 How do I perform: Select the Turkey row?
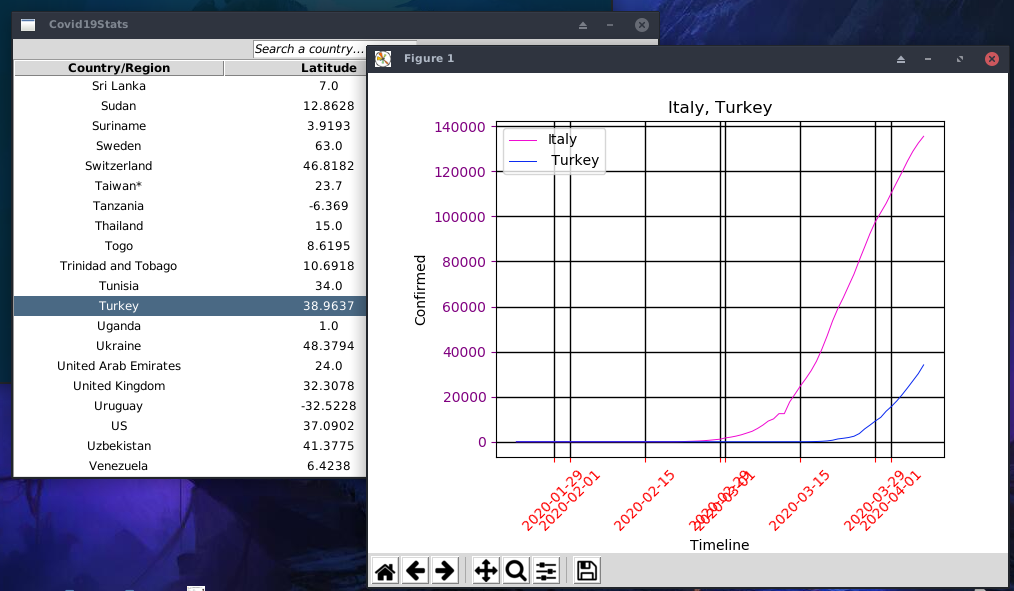[x=119, y=306]
